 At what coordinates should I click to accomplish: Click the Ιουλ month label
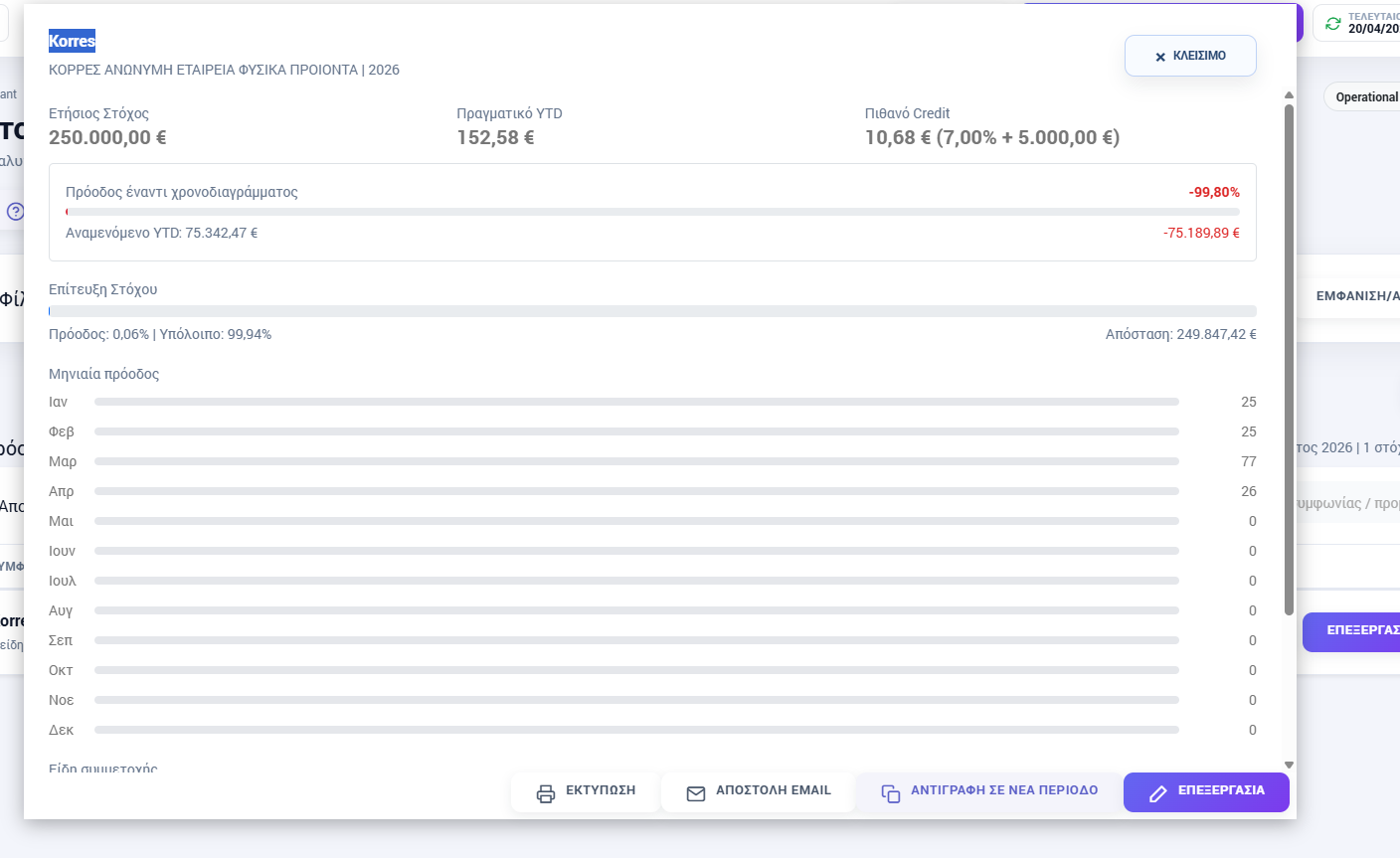click(x=63, y=581)
